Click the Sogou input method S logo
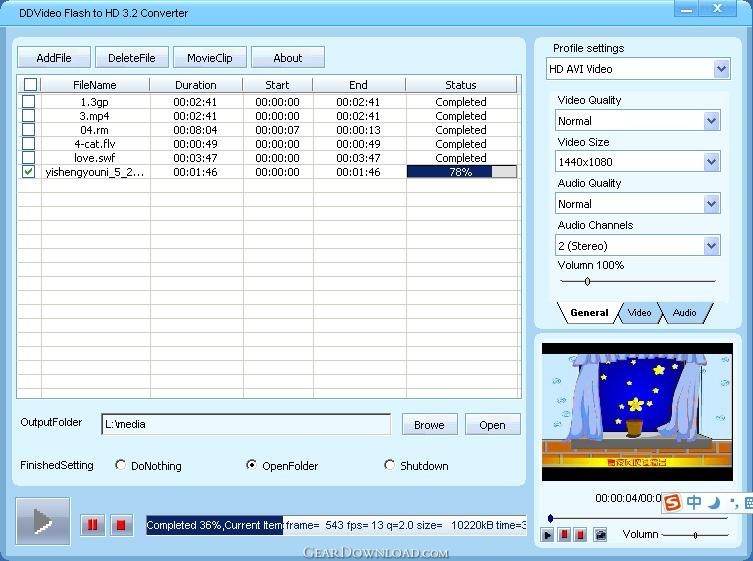753x561 pixels. pos(672,503)
